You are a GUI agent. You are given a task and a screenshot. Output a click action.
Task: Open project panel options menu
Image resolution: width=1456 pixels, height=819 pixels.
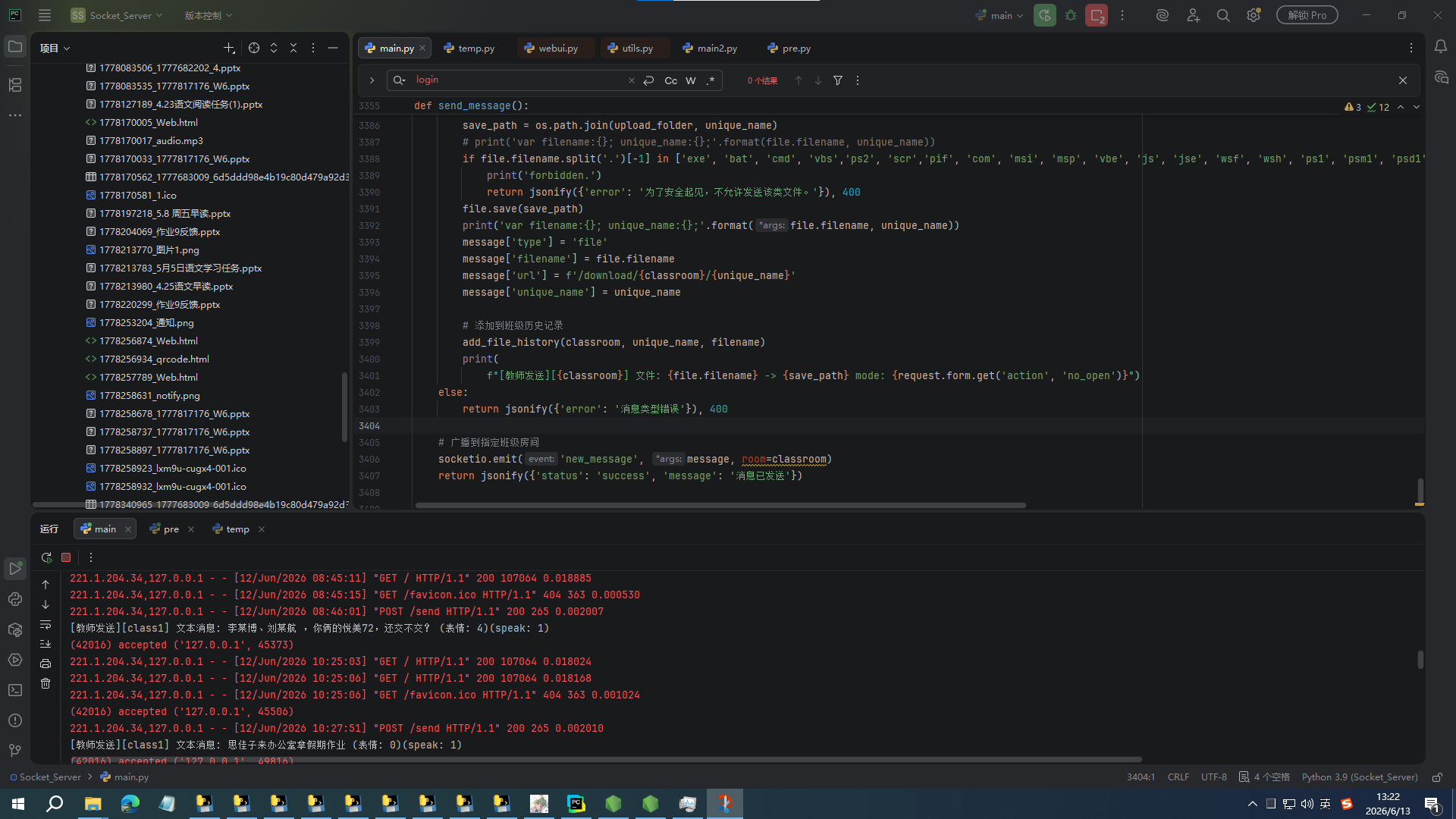pos(313,48)
